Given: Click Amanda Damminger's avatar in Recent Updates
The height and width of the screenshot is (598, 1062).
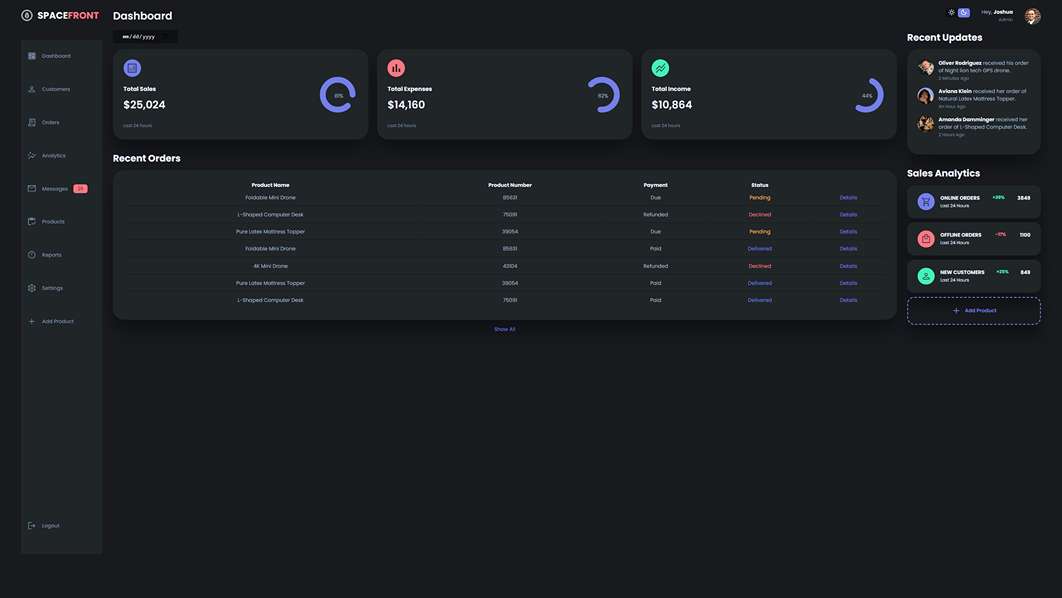Looking at the screenshot, I should [926, 123].
